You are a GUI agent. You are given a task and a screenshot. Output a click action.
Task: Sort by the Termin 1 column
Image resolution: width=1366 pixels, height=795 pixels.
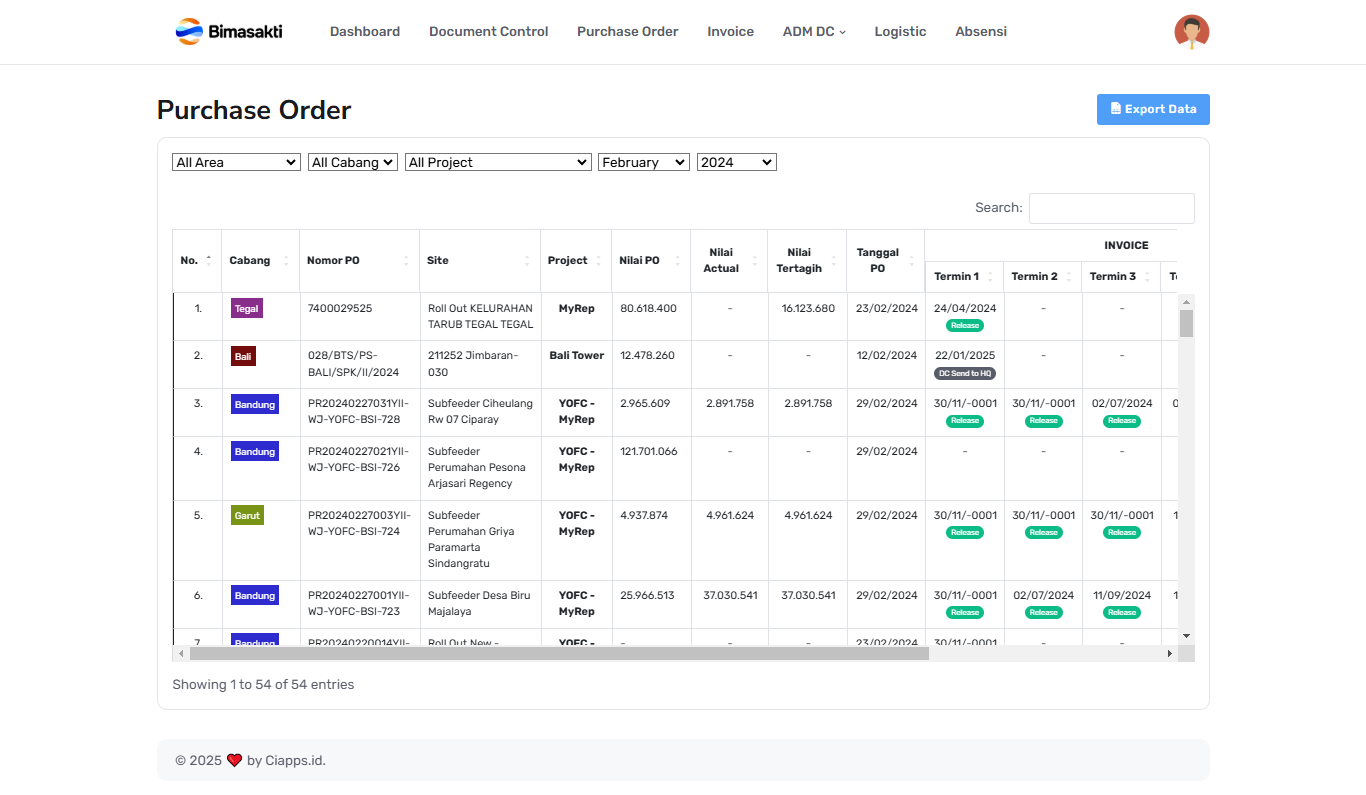tap(963, 277)
